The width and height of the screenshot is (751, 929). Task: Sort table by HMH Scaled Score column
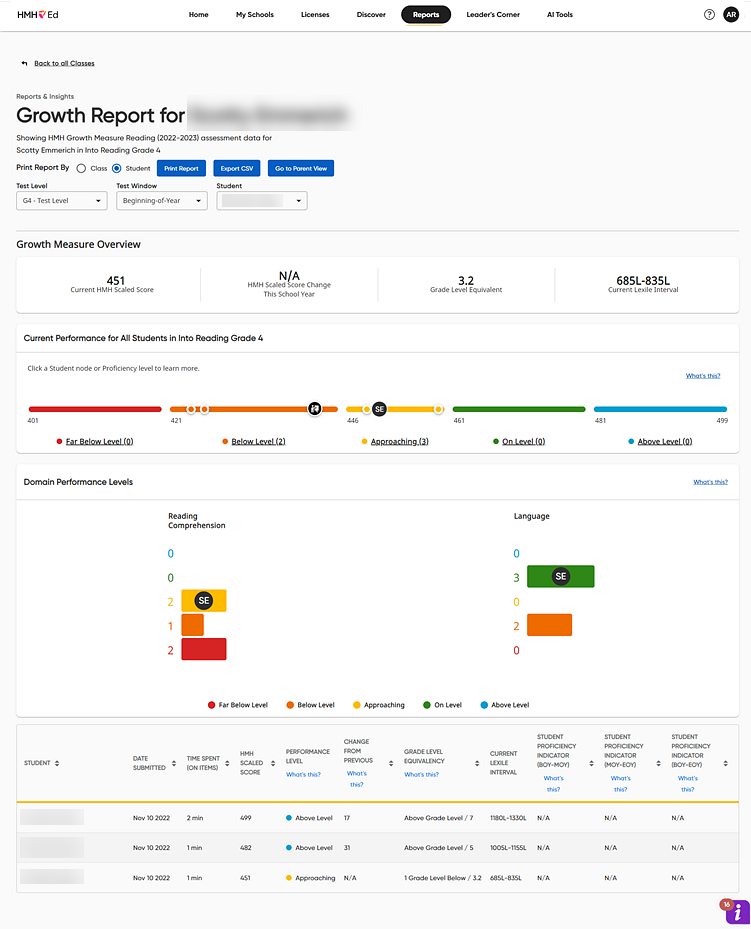point(272,763)
